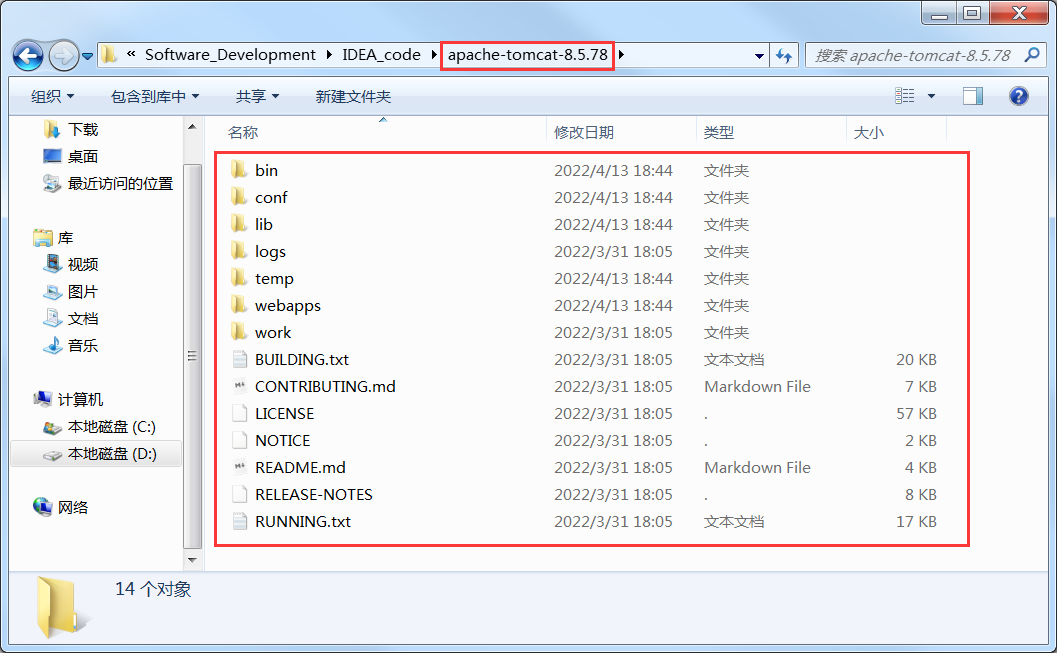Sort by 修改日期 column header
The width and height of the screenshot is (1057, 653).
584,132
